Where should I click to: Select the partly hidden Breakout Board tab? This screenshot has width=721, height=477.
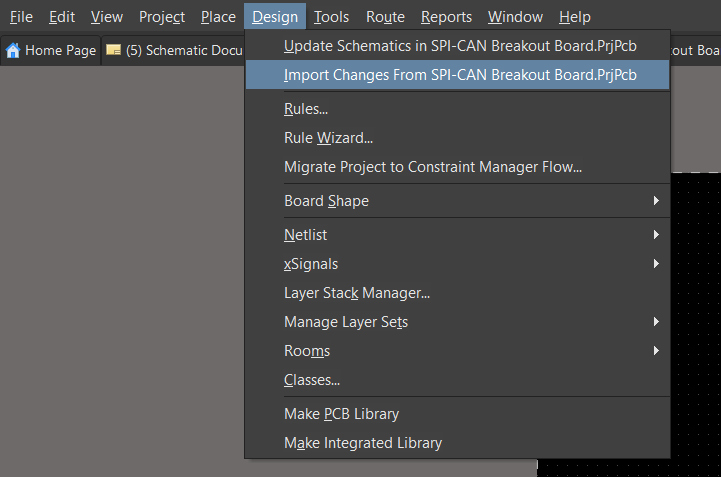click(695, 50)
